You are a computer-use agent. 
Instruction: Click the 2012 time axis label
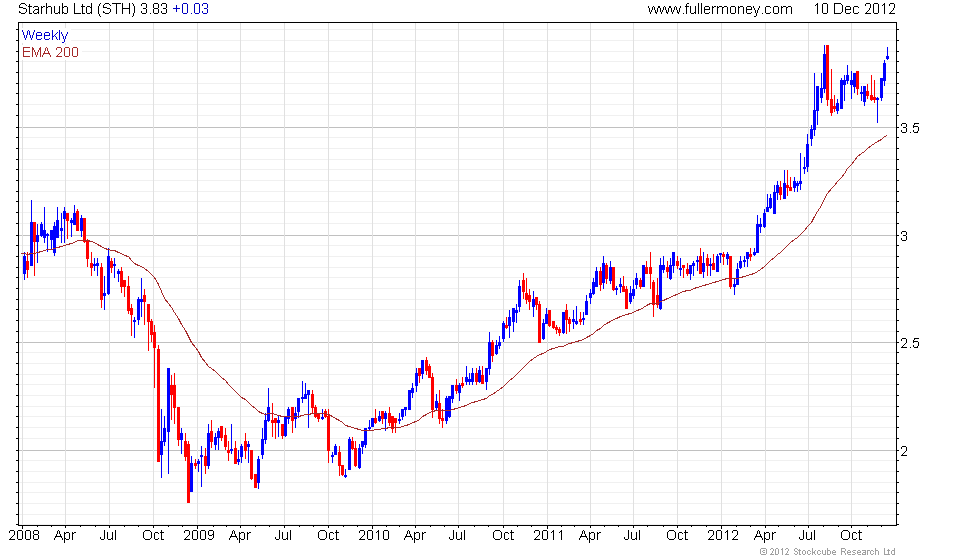pyautogui.click(x=723, y=536)
